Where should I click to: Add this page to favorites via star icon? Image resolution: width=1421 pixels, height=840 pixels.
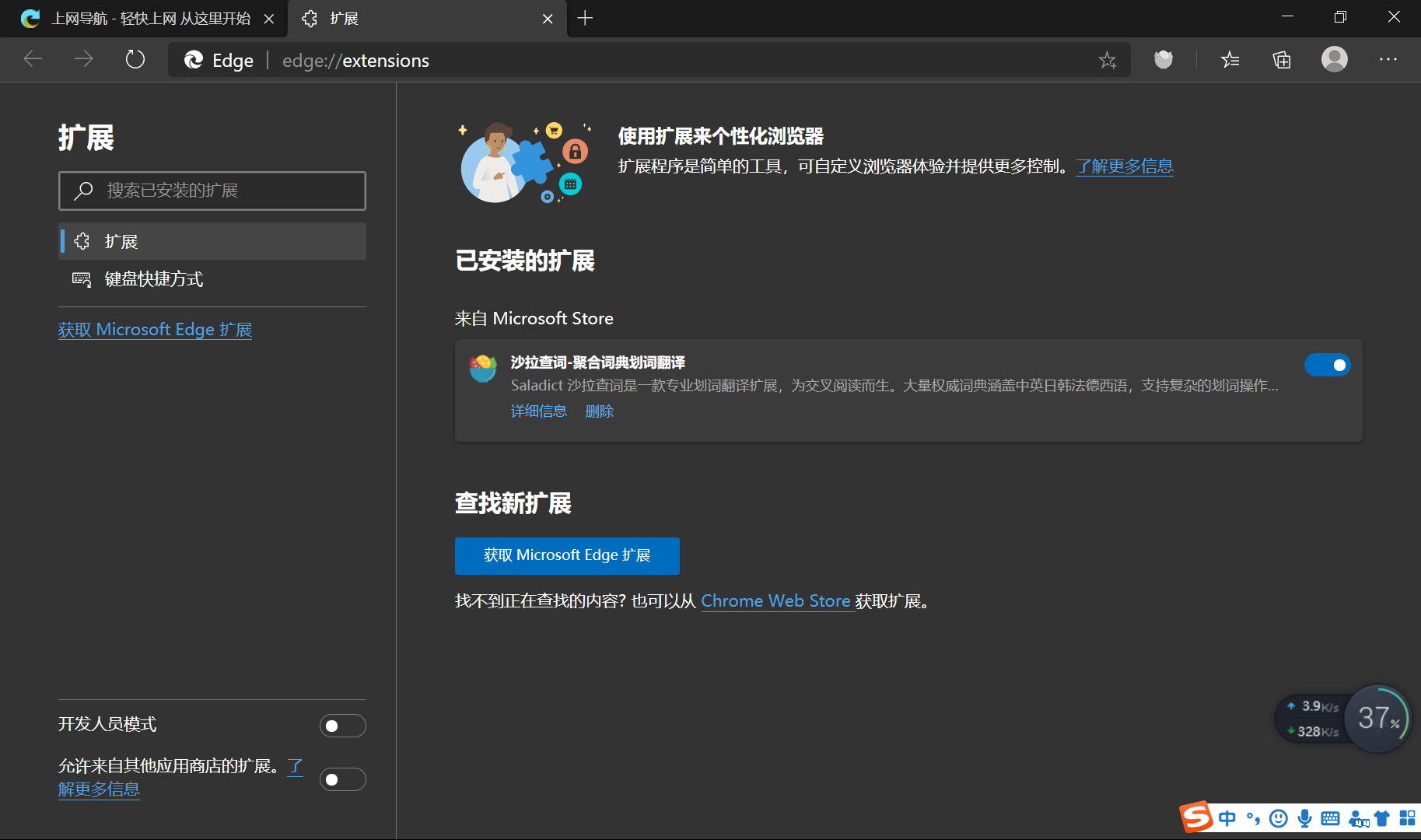coord(1108,60)
